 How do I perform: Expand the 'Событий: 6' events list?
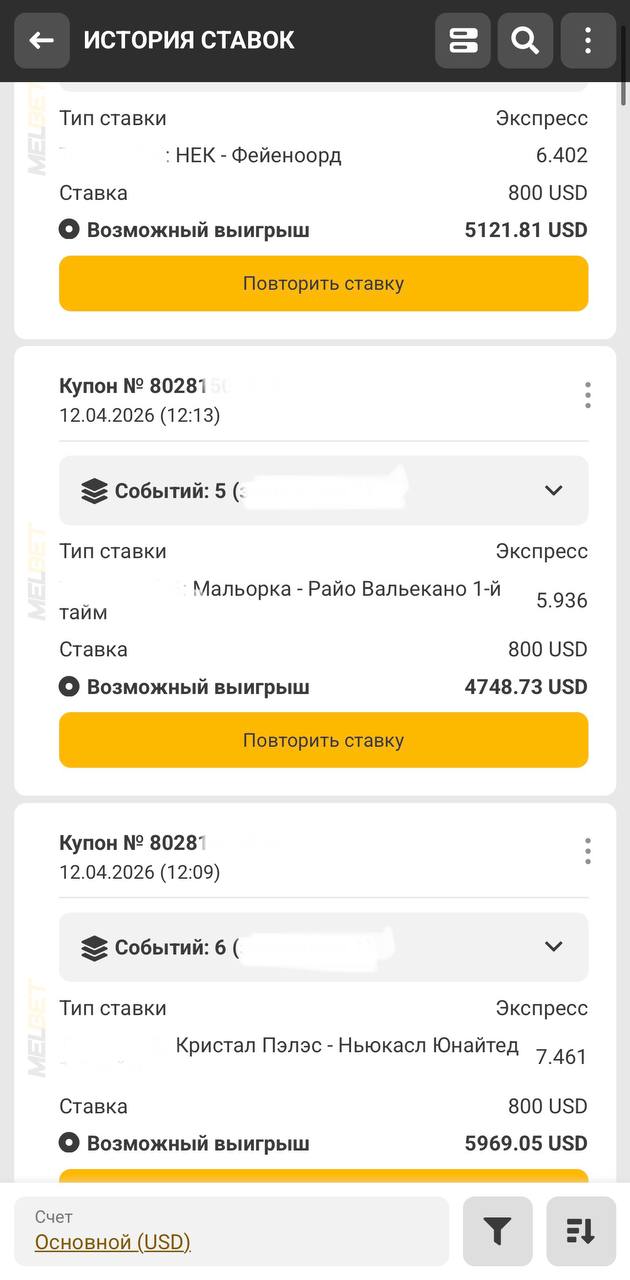pyautogui.click(x=553, y=946)
